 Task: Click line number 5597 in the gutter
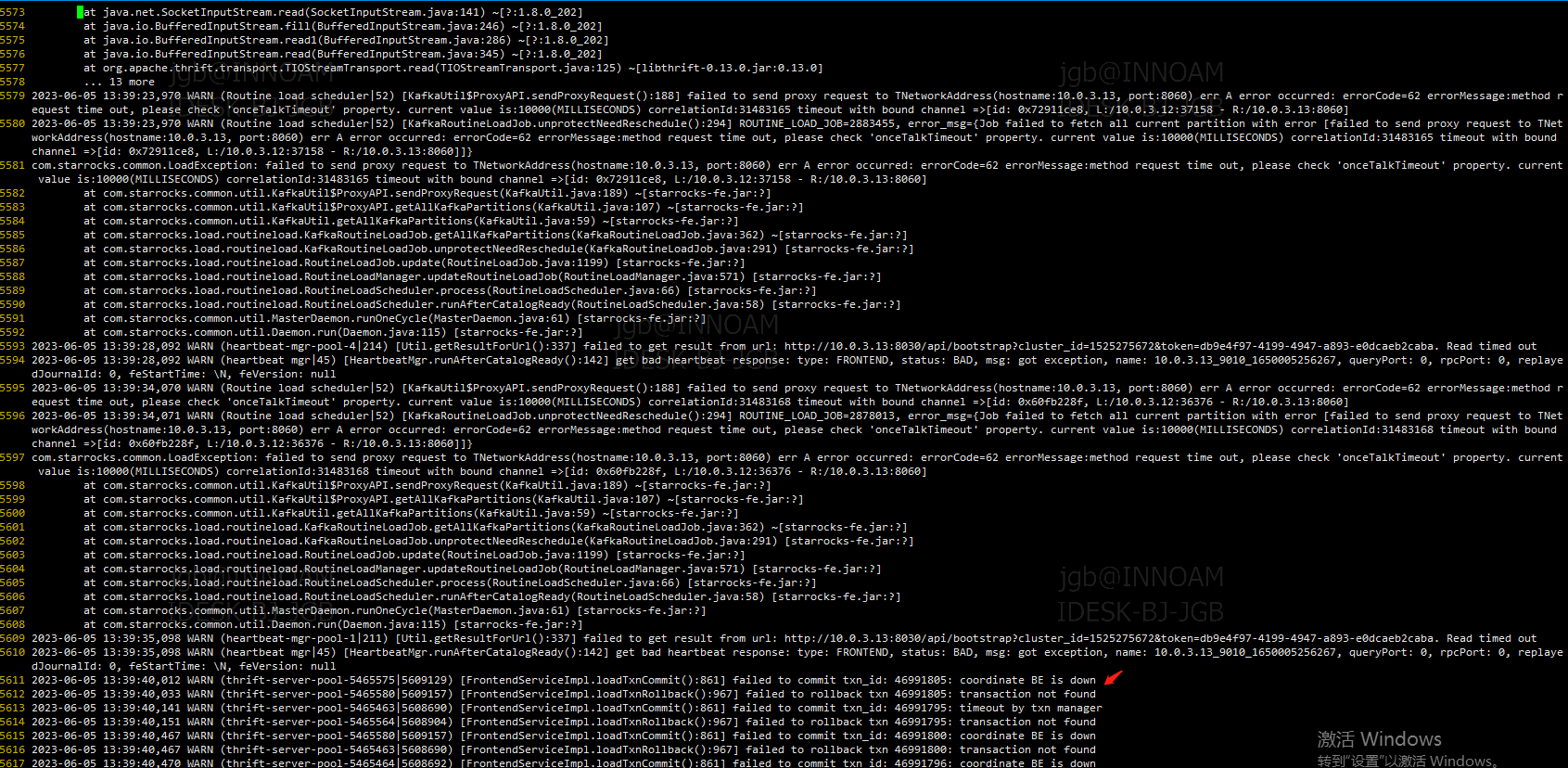click(x=13, y=457)
